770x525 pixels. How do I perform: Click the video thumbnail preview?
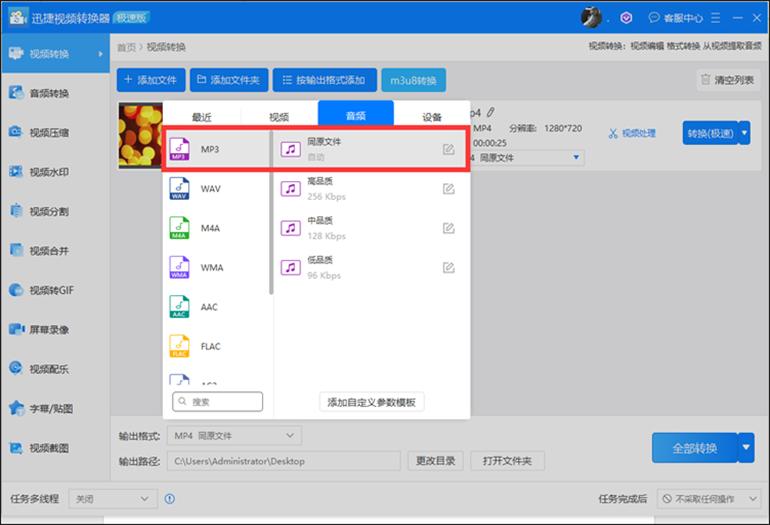[x=140, y=136]
